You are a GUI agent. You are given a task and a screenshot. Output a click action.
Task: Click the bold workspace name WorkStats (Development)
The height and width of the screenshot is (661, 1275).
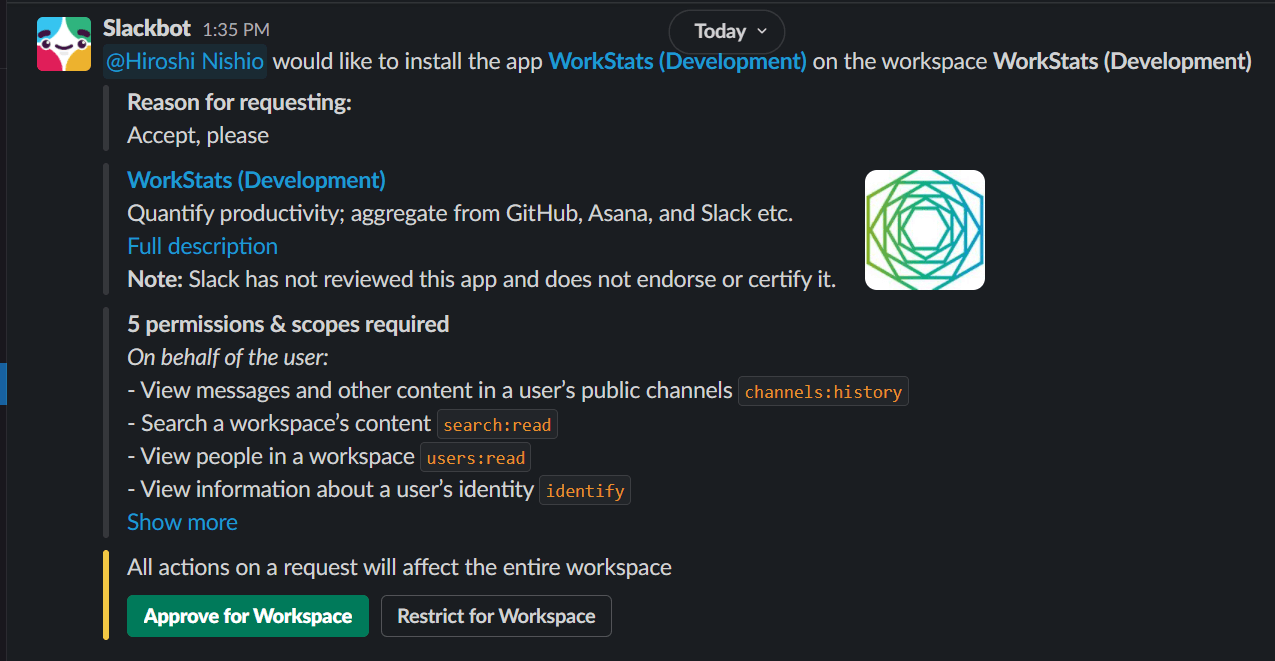[1122, 61]
